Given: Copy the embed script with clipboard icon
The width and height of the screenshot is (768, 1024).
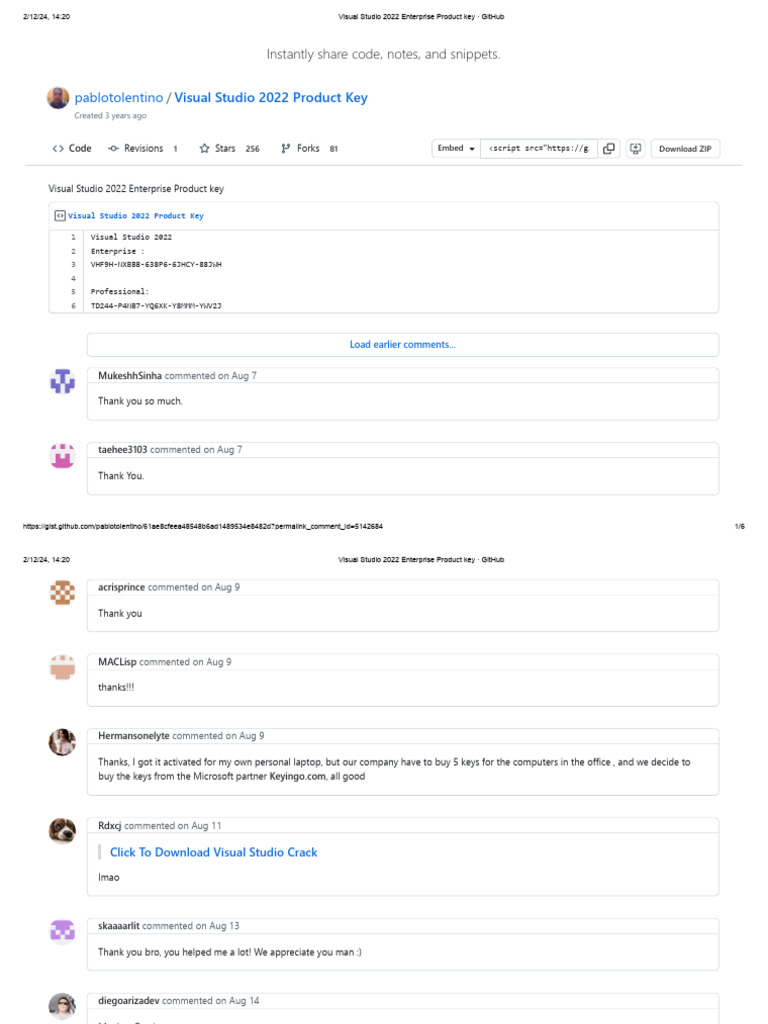Looking at the screenshot, I should tap(609, 149).
